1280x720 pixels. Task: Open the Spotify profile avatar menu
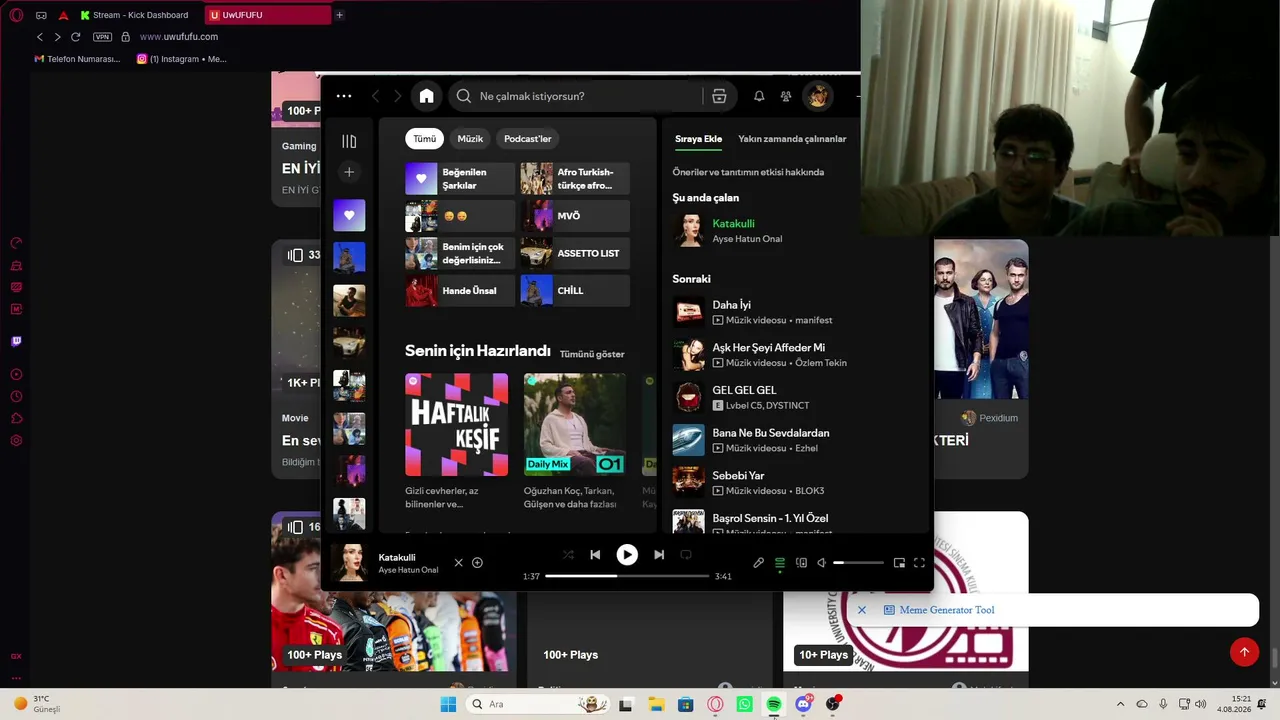(818, 96)
